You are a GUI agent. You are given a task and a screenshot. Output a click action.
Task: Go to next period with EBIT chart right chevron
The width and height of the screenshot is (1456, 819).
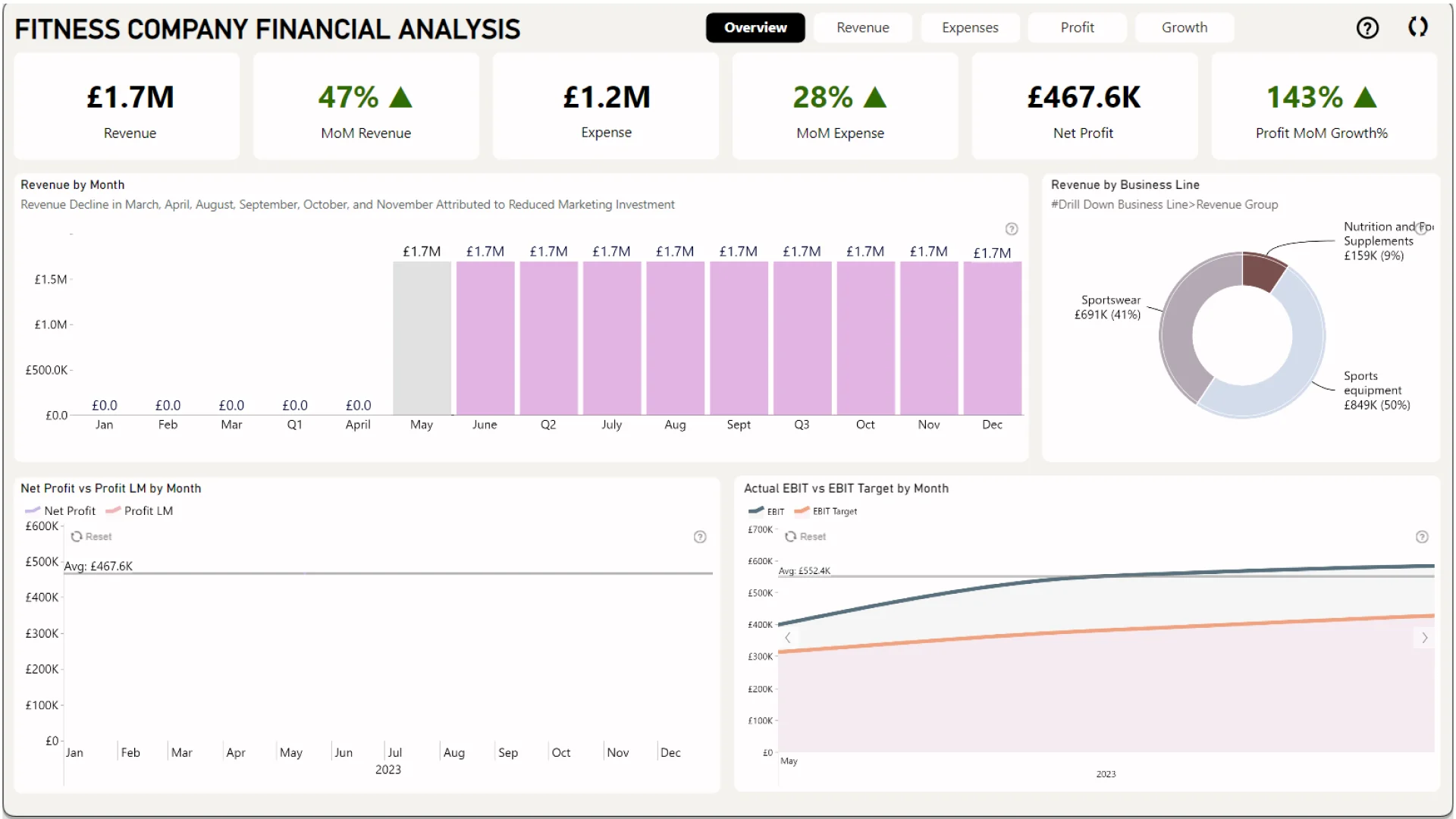[x=1424, y=638]
